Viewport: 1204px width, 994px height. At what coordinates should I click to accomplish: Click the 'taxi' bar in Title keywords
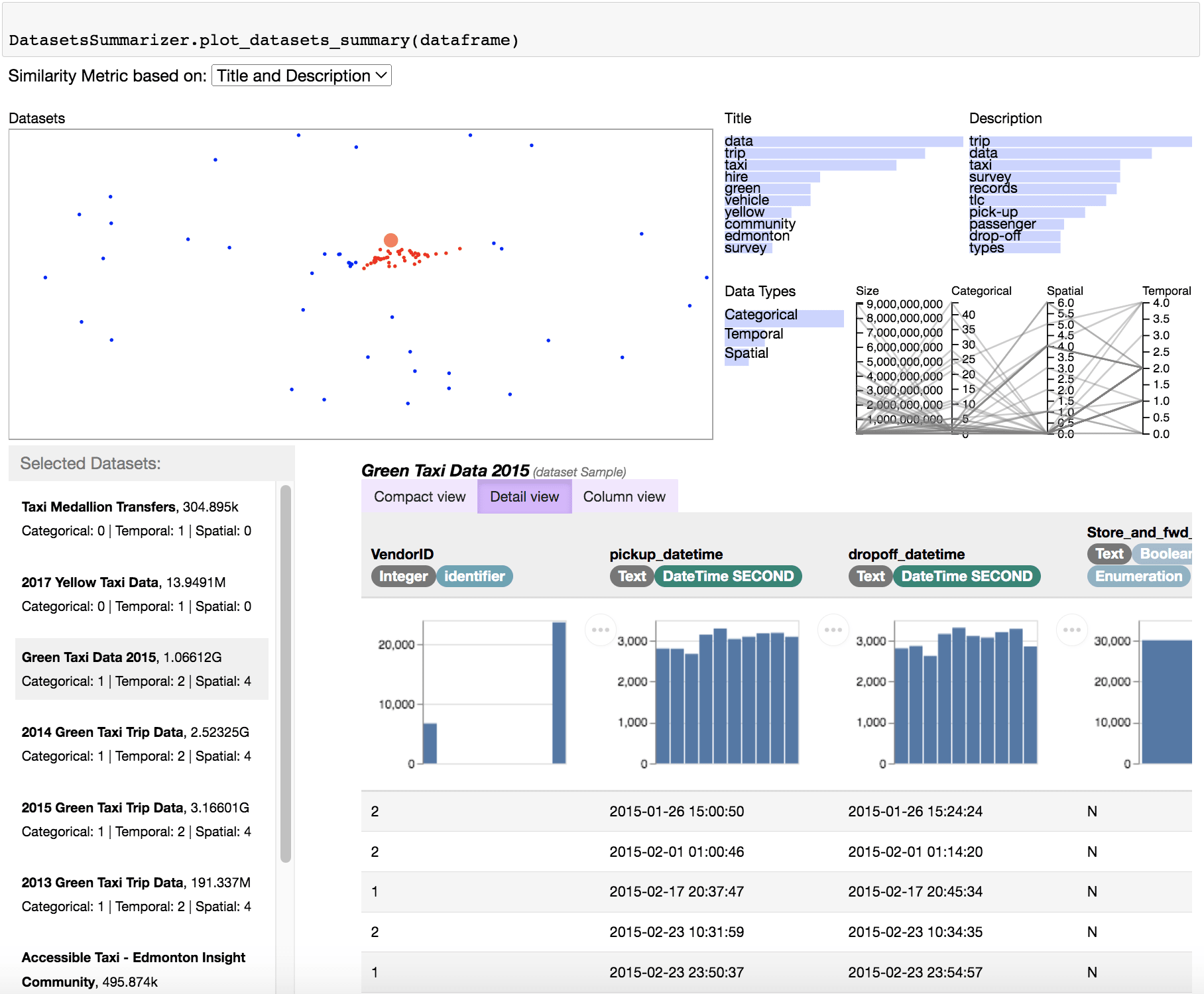(x=810, y=165)
